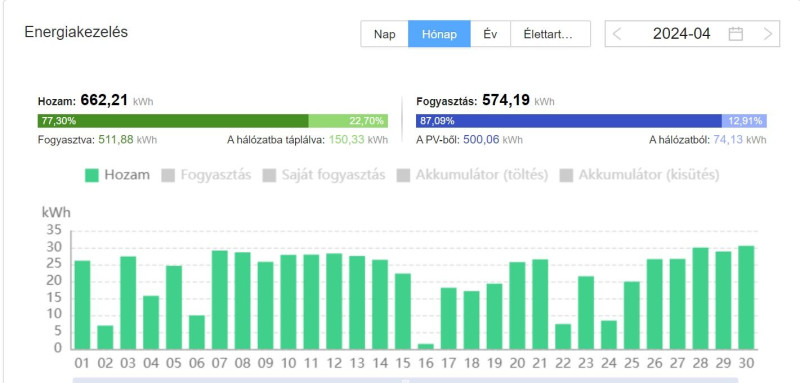Click the green Hozam legend swatch
Screen dimensions: 800x383
coord(91,175)
